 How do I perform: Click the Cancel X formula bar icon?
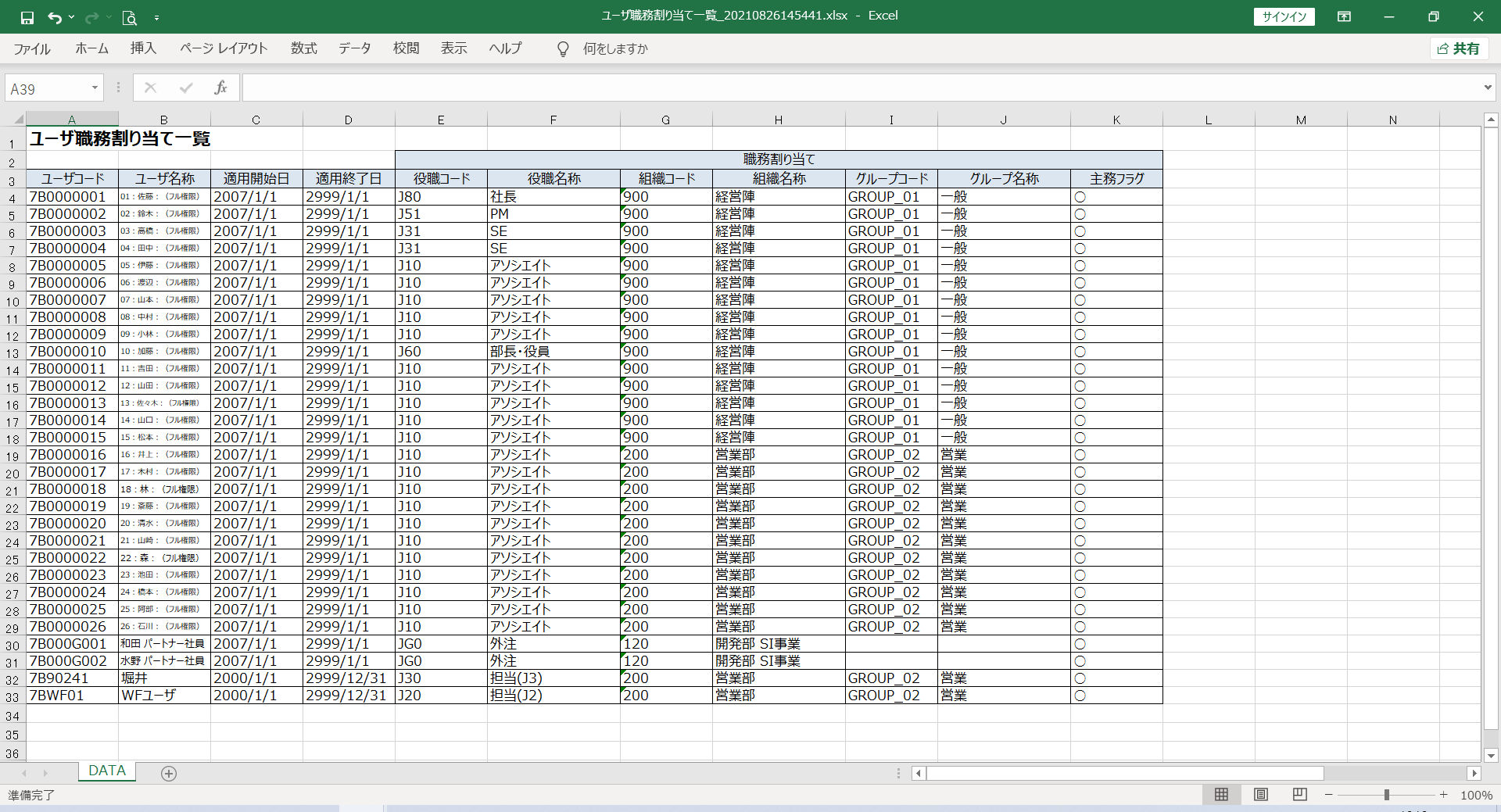(151, 88)
